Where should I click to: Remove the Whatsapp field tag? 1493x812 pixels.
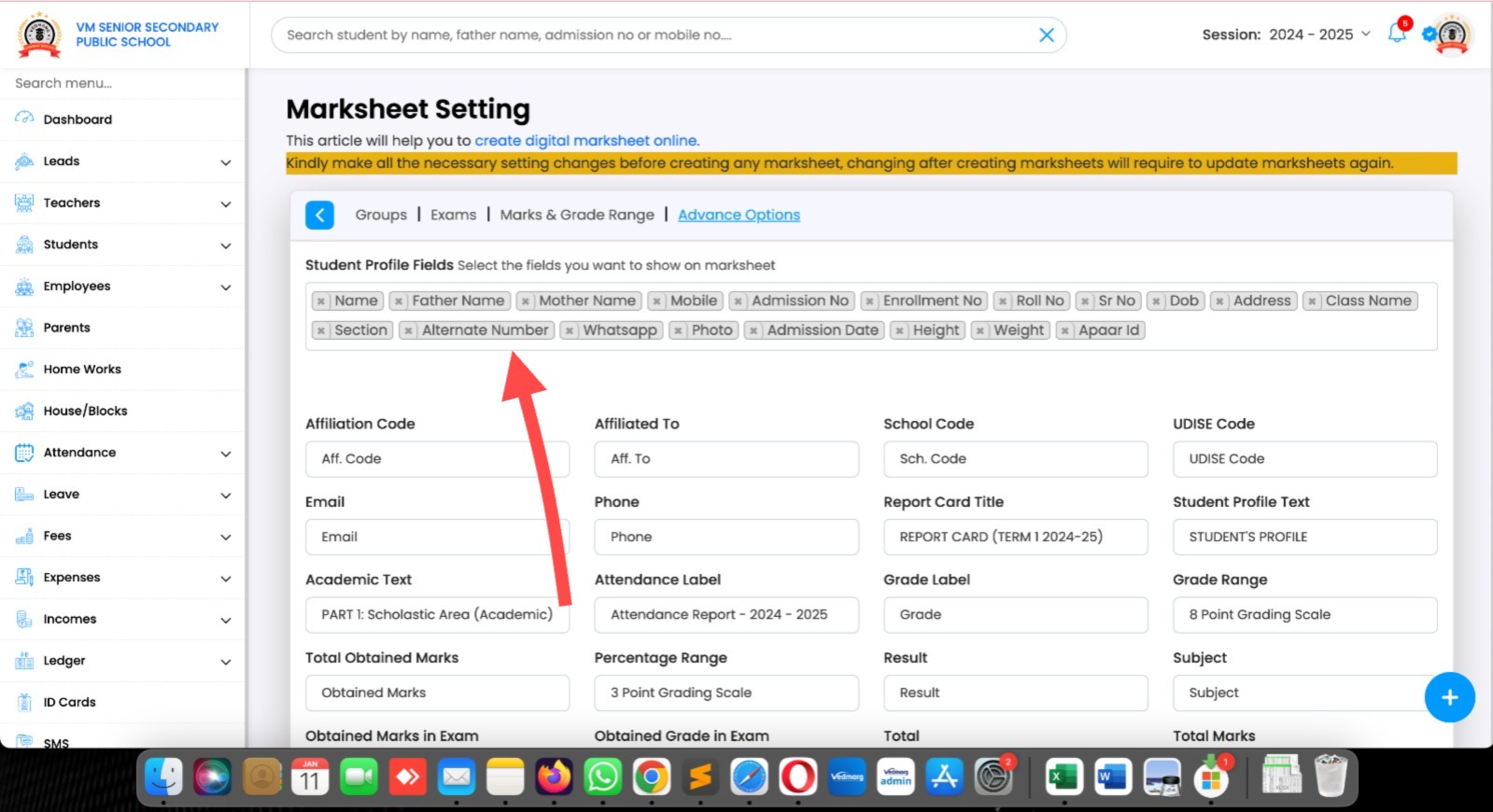pyautogui.click(x=569, y=330)
